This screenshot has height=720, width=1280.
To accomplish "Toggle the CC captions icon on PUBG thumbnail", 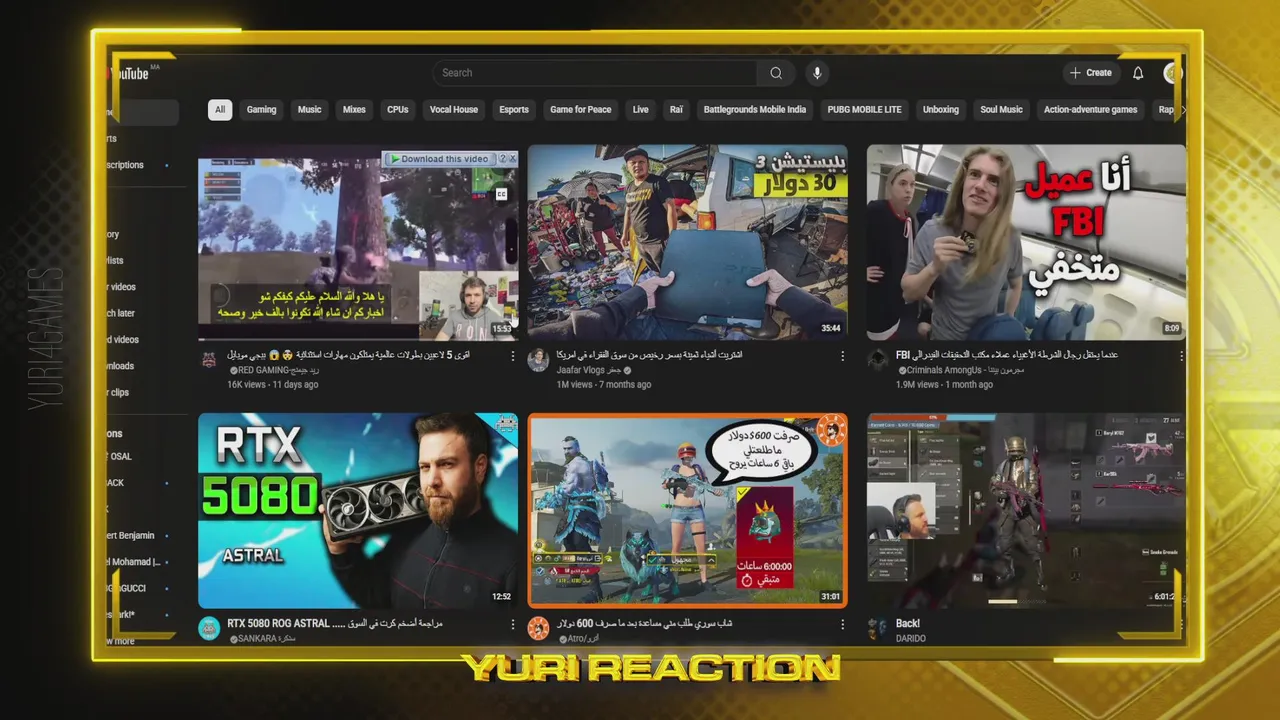I will pos(501,194).
